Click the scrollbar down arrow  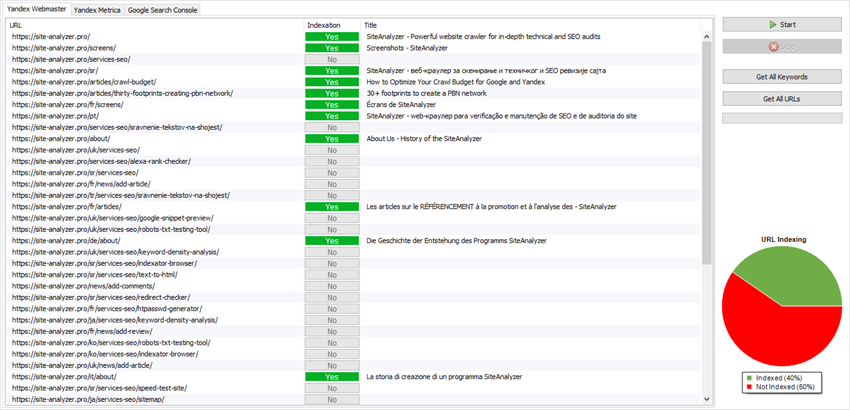[x=706, y=399]
